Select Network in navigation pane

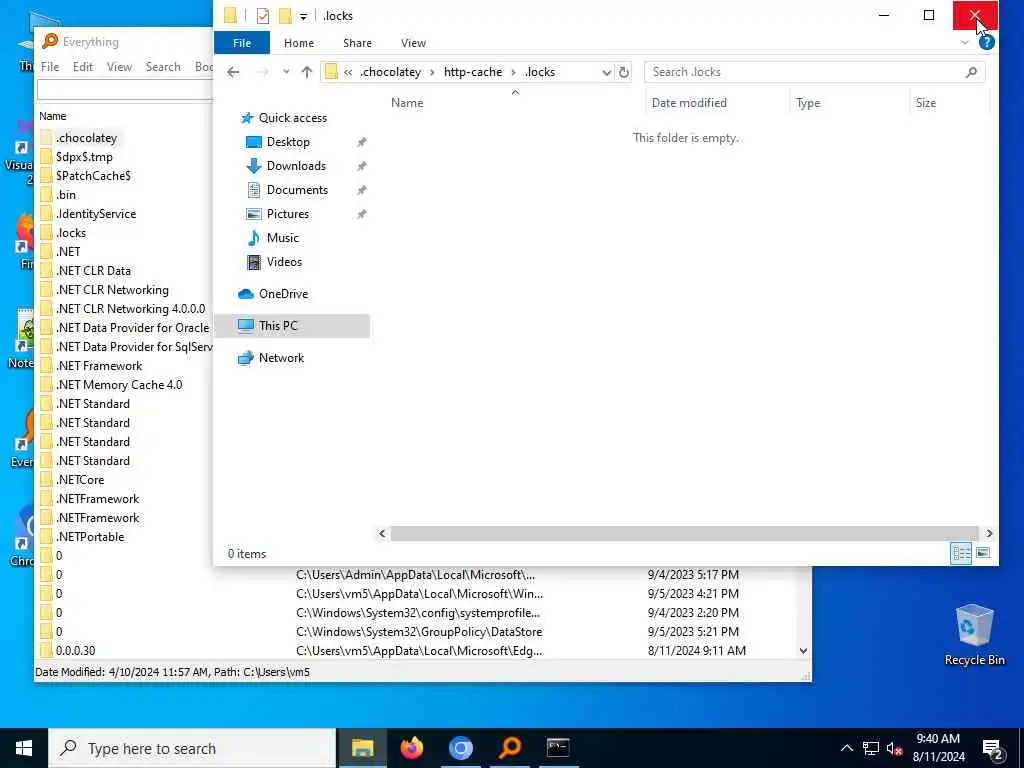[281, 358]
